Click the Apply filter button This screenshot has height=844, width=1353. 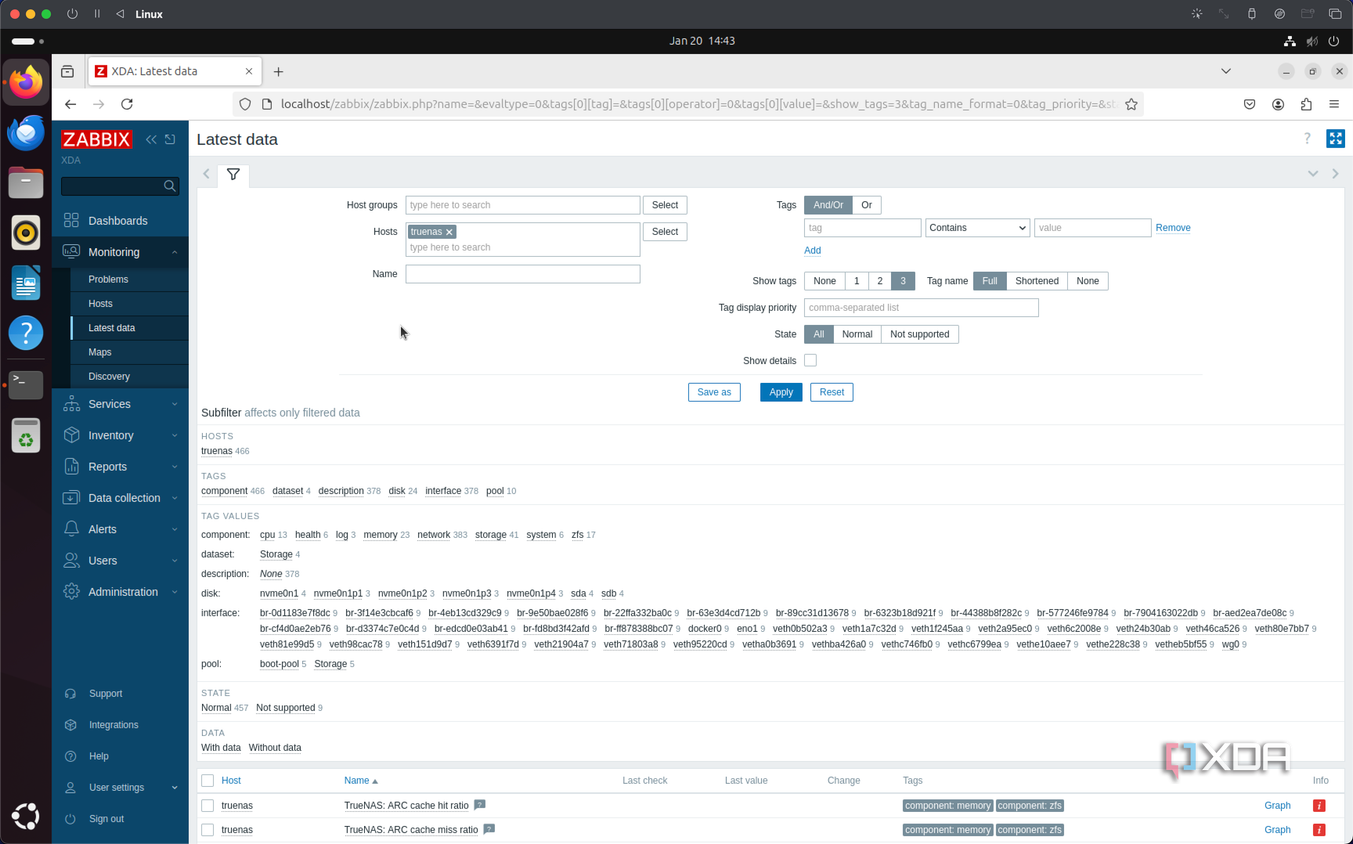point(781,392)
